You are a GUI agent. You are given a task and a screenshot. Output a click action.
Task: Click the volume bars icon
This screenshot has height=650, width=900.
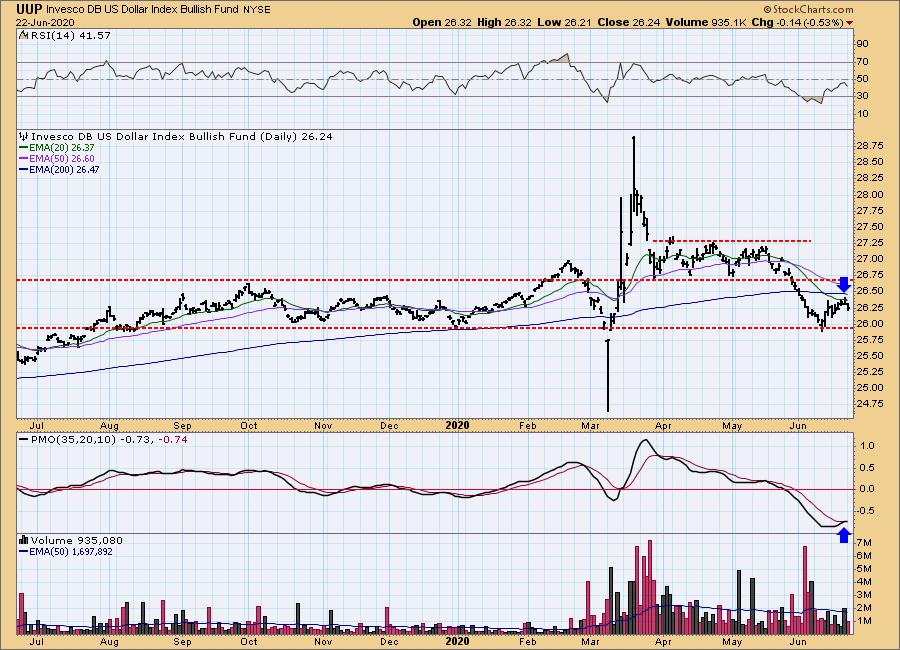(24, 540)
